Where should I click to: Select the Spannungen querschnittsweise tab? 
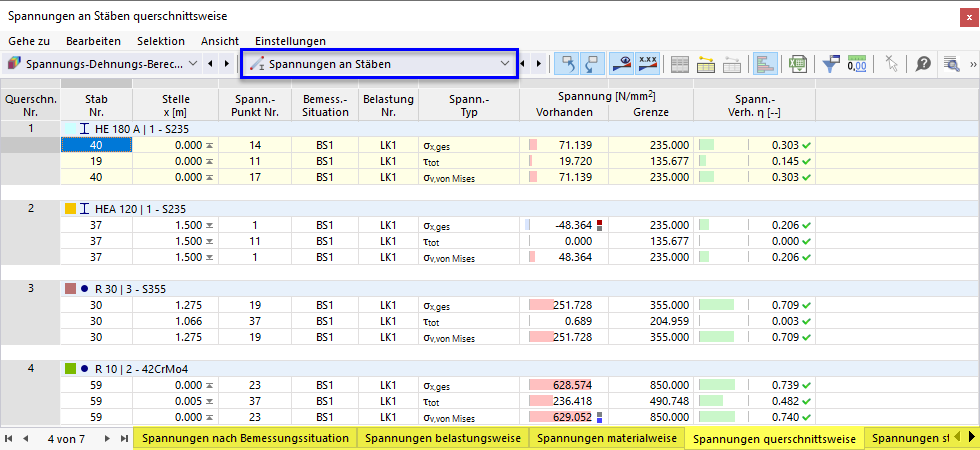pos(774,438)
